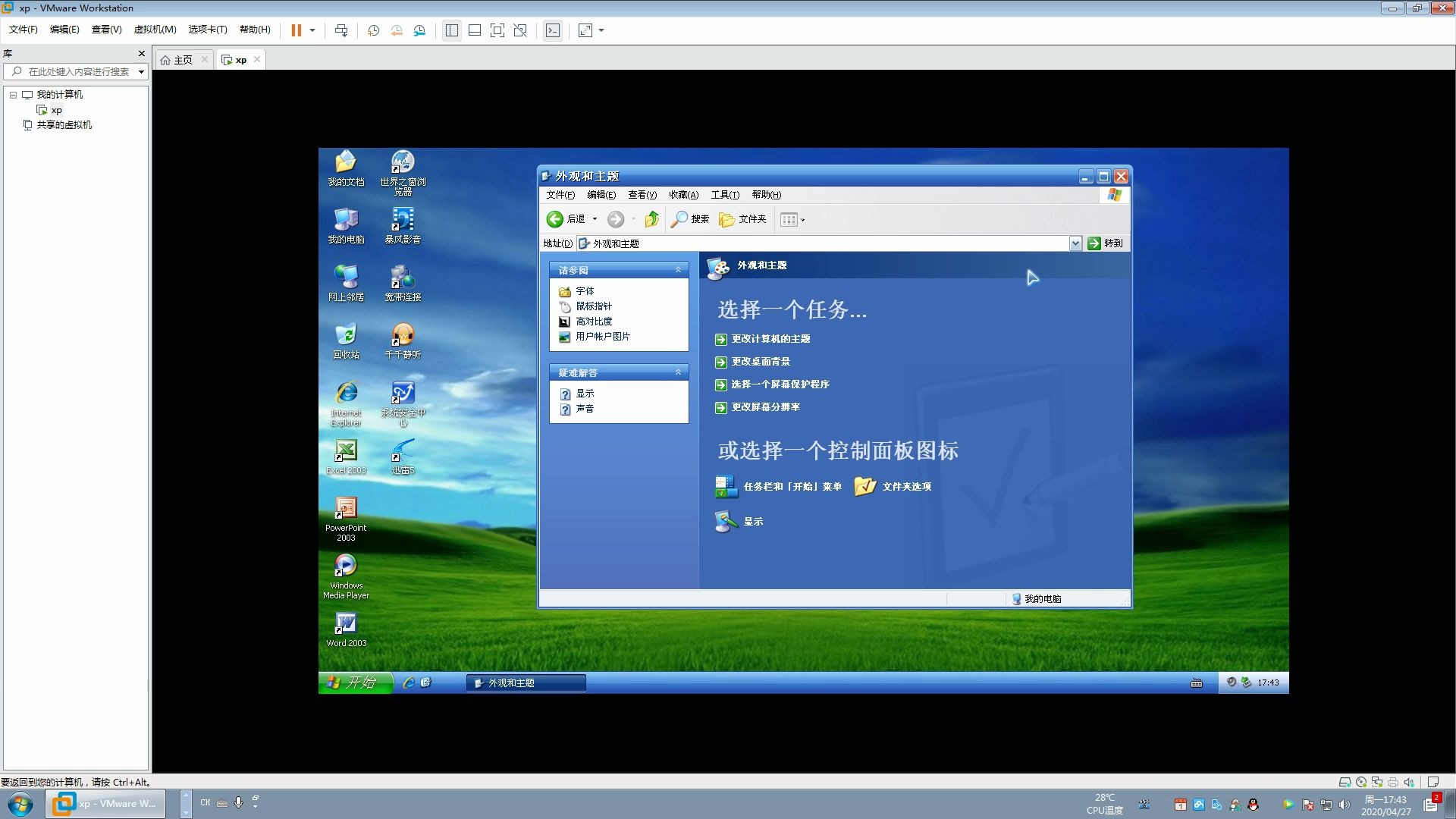Collapse the 请参阅 panel
The image size is (1456, 819).
(x=678, y=270)
